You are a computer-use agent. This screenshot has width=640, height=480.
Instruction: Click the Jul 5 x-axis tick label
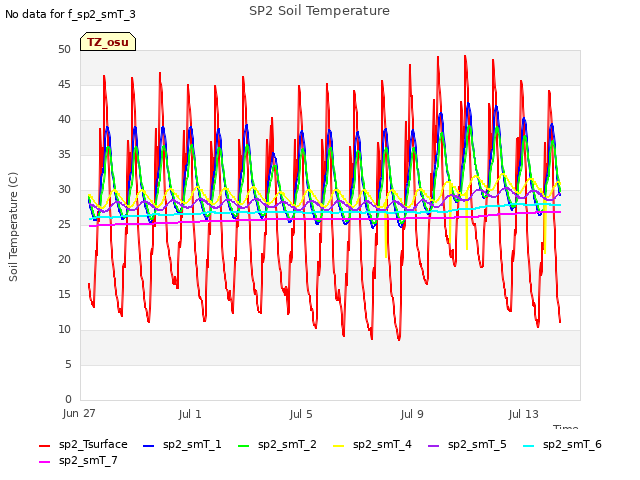pos(301,415)
